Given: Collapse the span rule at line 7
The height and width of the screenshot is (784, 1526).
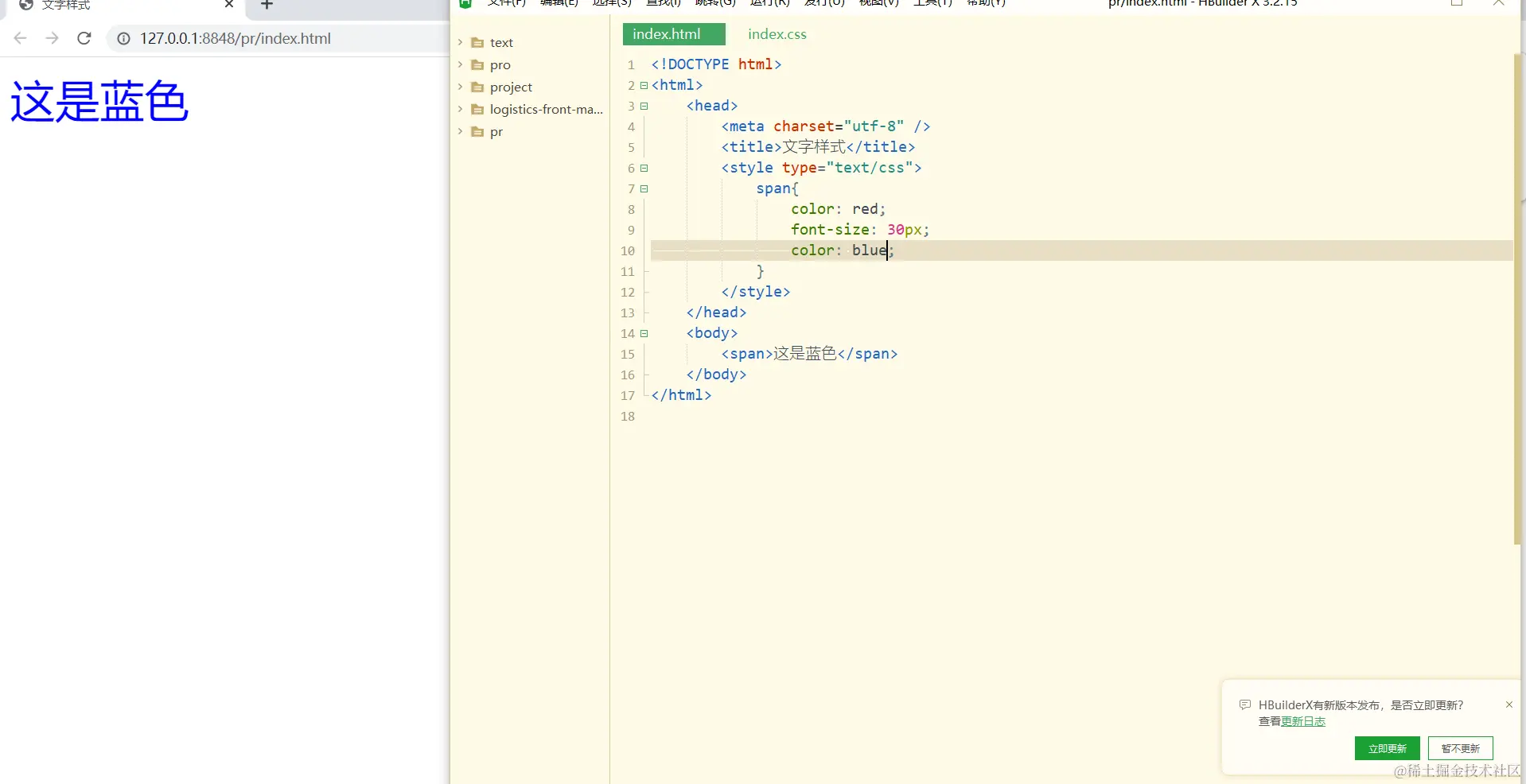Looking at the screenshot, I should coord(644,188).
